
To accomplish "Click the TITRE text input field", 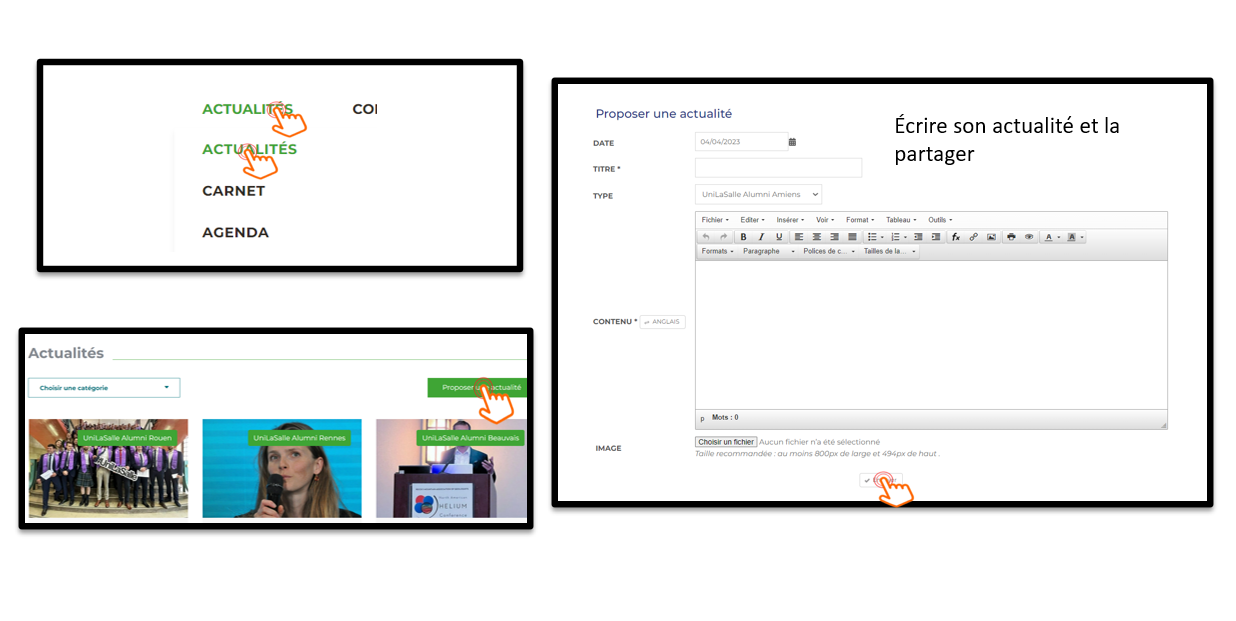I will coord(778,168).
